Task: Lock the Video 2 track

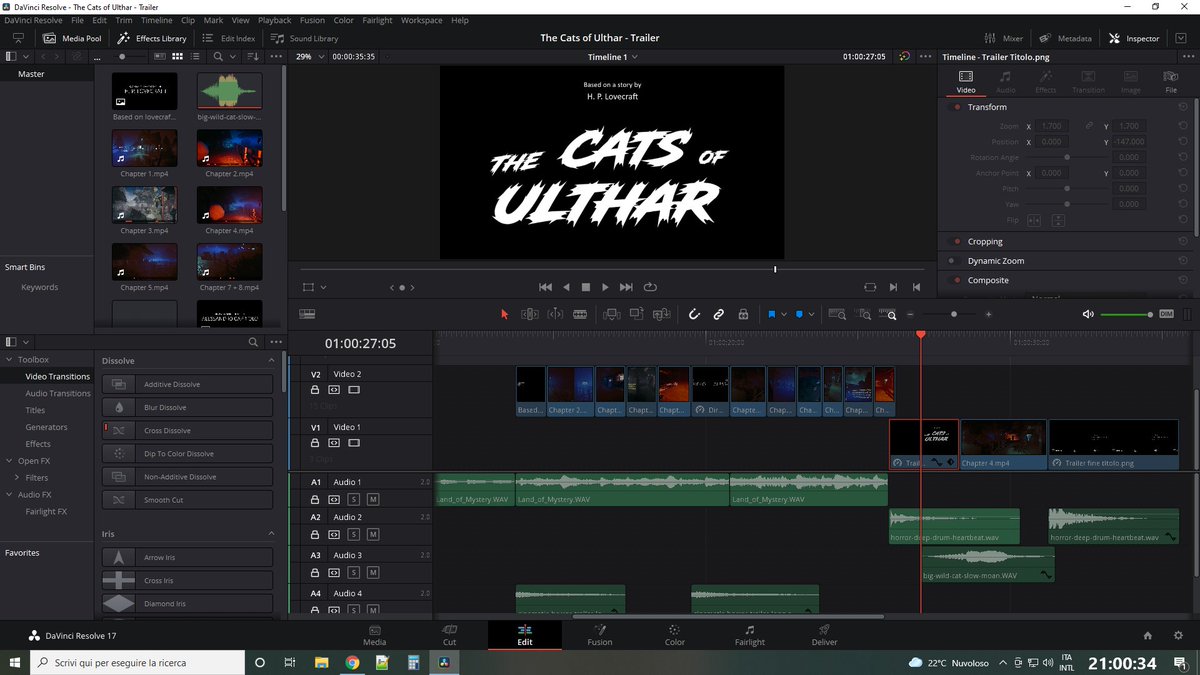Action: point(315,390)
